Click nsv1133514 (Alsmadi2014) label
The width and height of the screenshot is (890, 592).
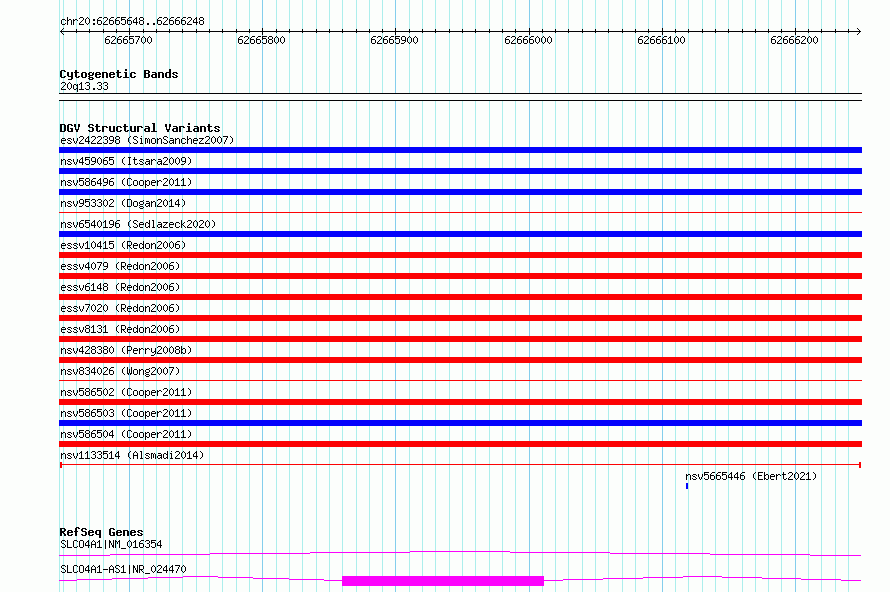pos(132,455)
